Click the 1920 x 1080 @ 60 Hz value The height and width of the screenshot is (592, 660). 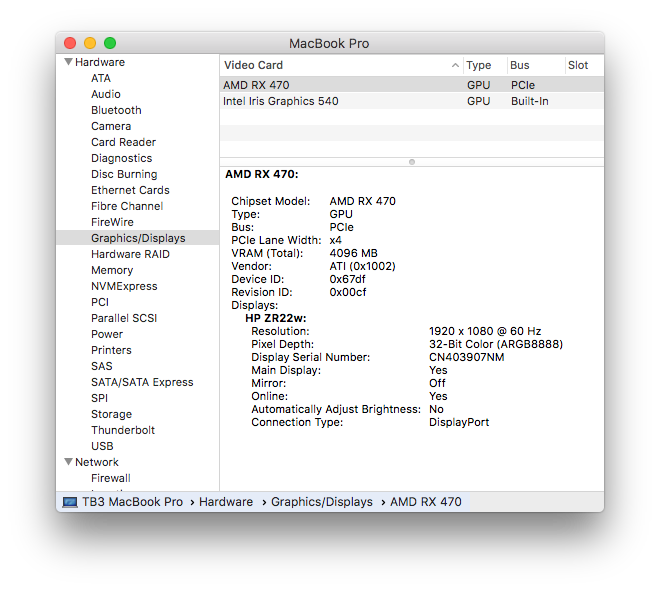pyautogui.click(x=485, y=331)
